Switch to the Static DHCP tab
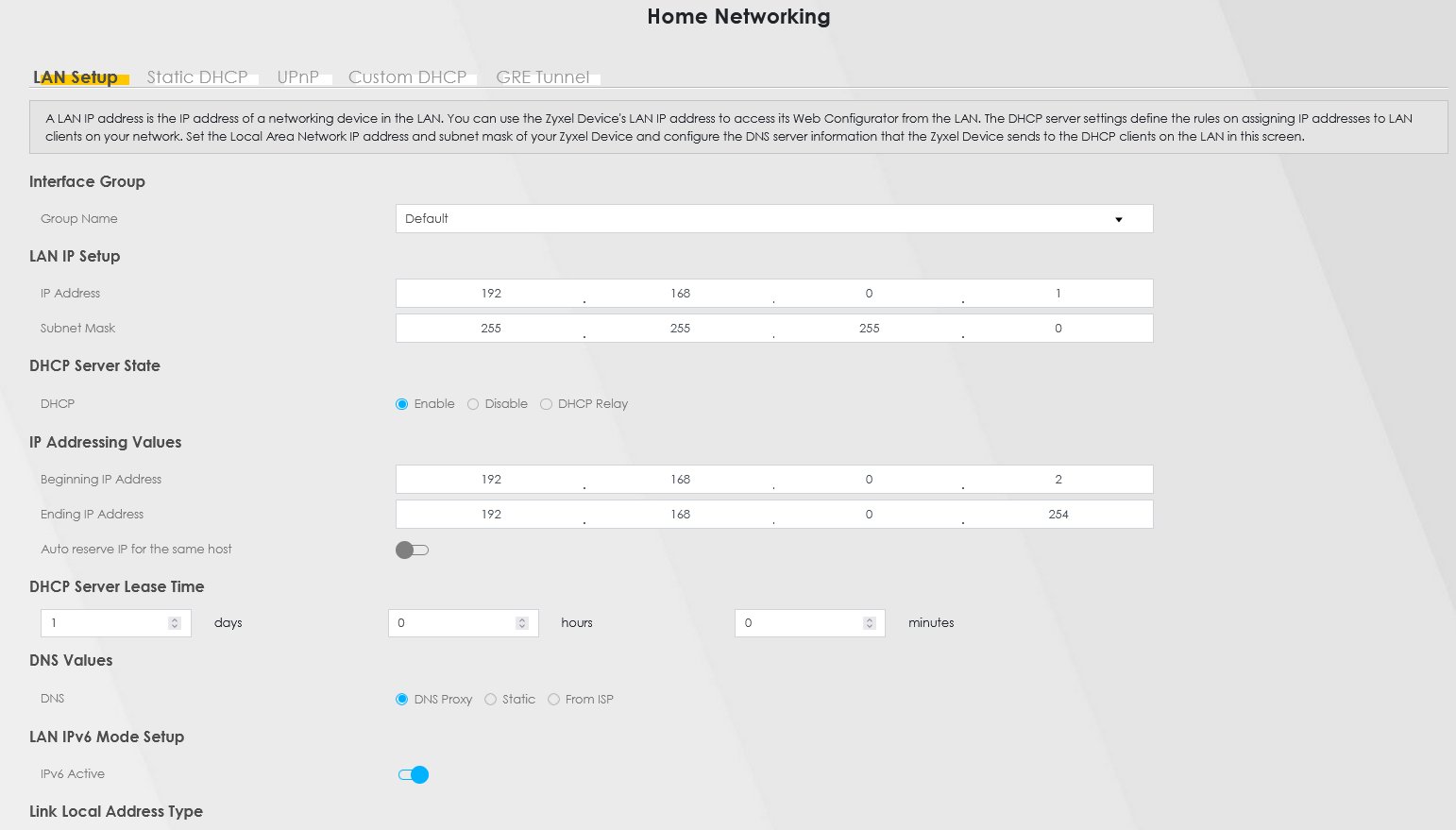This screenshot has width=1456, height=830. pos(196,77)
